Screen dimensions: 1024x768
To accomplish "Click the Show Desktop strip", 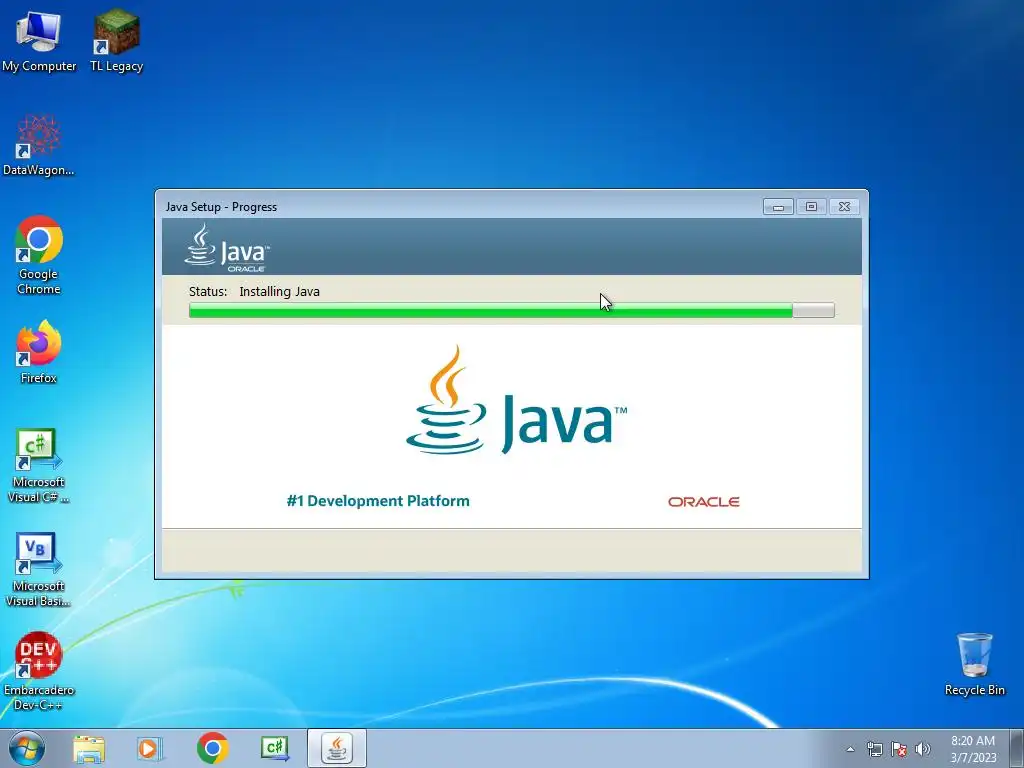I will [x=1017, y=748].
